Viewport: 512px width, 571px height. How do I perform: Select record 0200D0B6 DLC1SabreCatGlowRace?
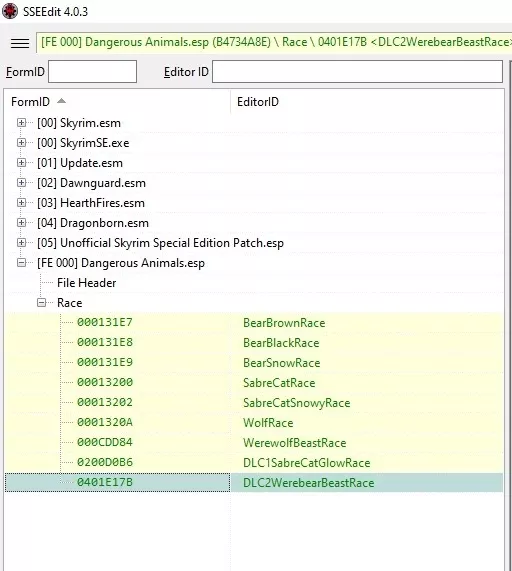point(254,462)
